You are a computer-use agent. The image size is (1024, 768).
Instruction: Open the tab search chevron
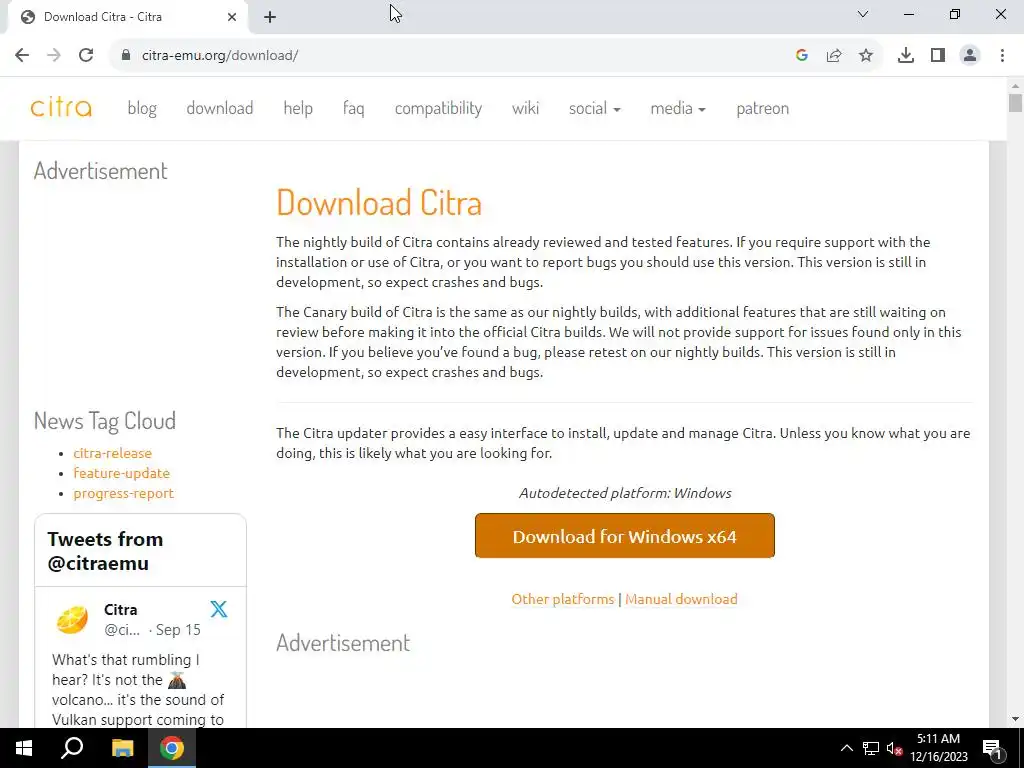863,14
